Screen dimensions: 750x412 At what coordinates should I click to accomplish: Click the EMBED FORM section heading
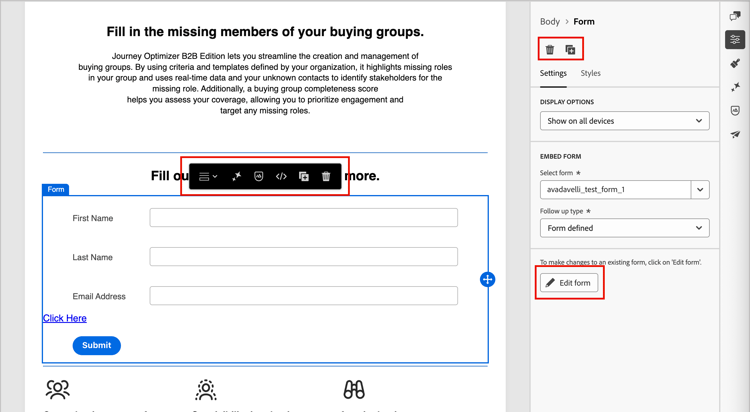(561, 156)
